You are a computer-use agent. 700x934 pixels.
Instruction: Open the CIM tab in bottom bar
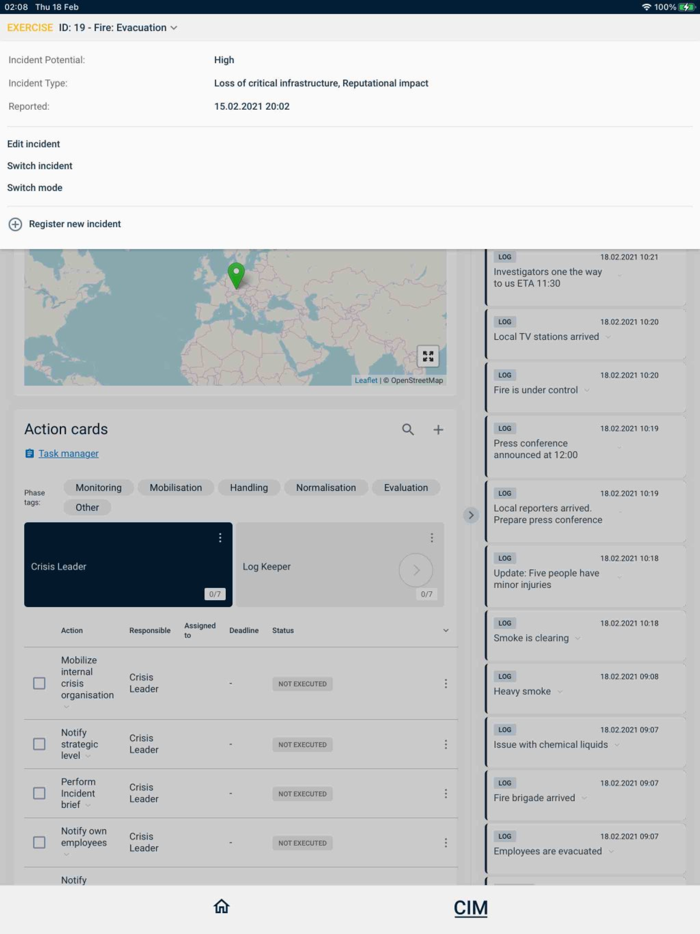pyautogui.click(x=470, y=908)
